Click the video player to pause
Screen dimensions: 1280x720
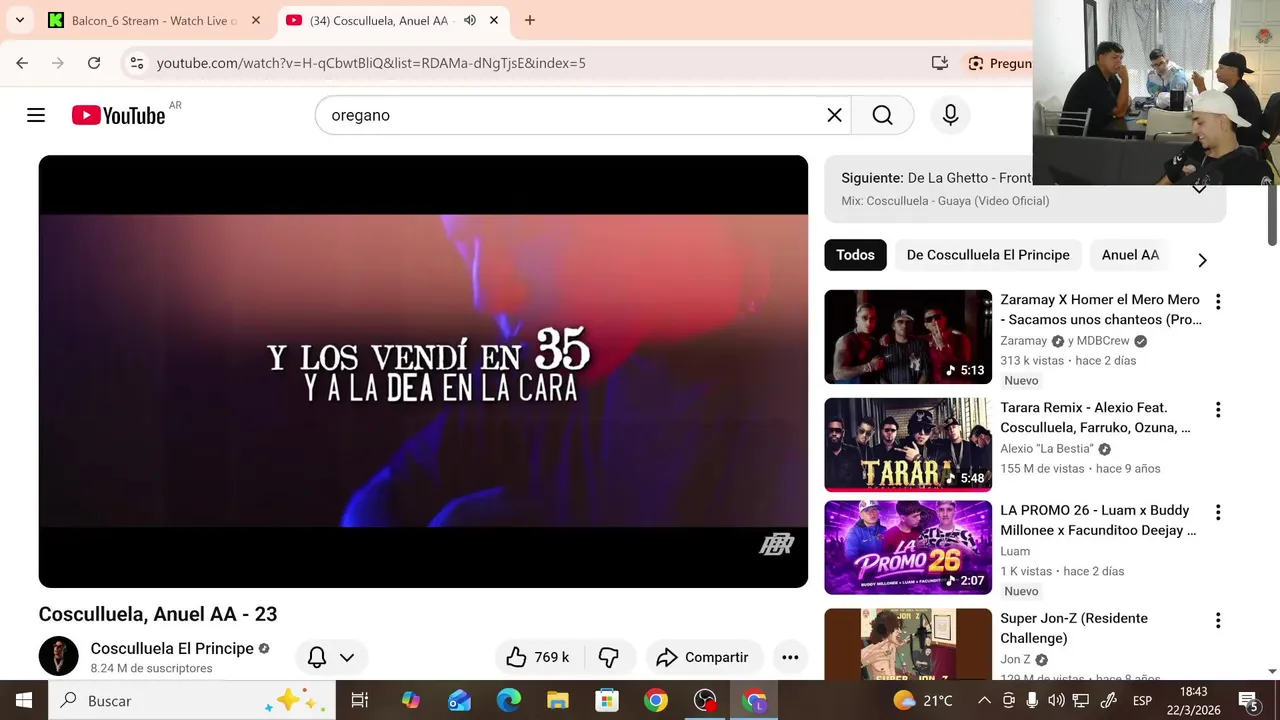[423, 371]
